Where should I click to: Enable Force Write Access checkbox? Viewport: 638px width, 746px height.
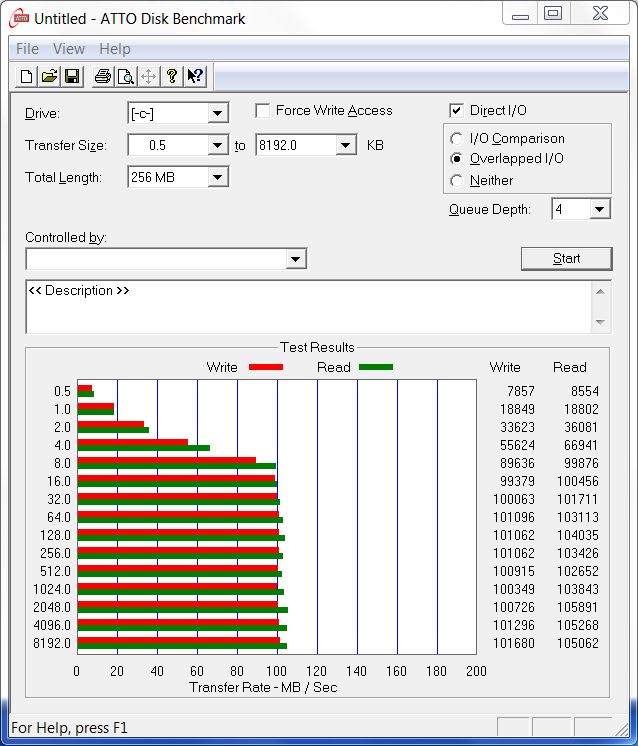(x=262, y=110)
